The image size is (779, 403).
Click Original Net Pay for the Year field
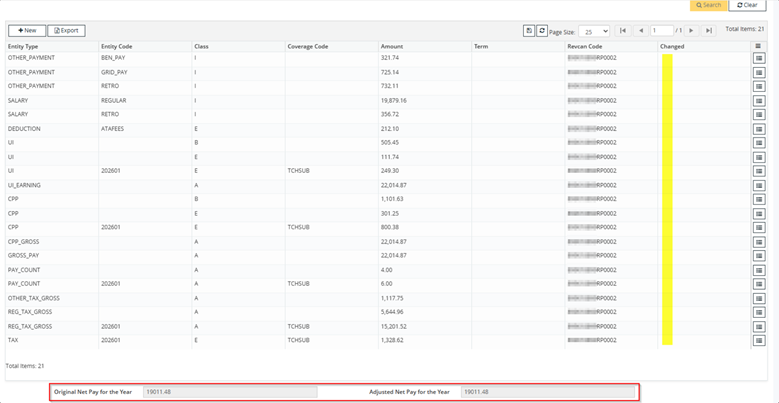point(230,392)
